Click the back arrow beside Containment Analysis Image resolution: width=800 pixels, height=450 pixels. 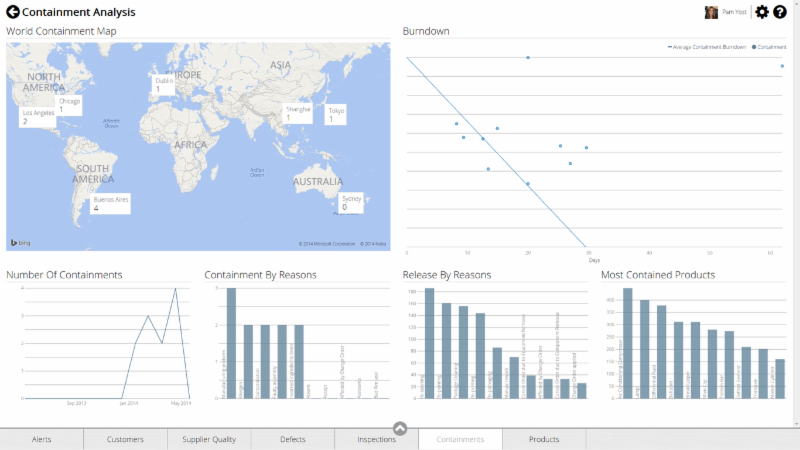[x=13, y=12]
